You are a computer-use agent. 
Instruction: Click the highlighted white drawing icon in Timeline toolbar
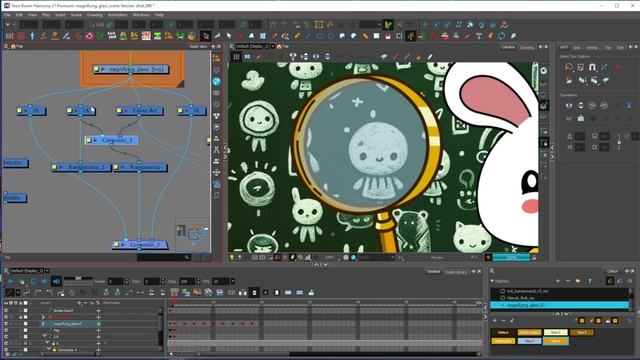254,293
